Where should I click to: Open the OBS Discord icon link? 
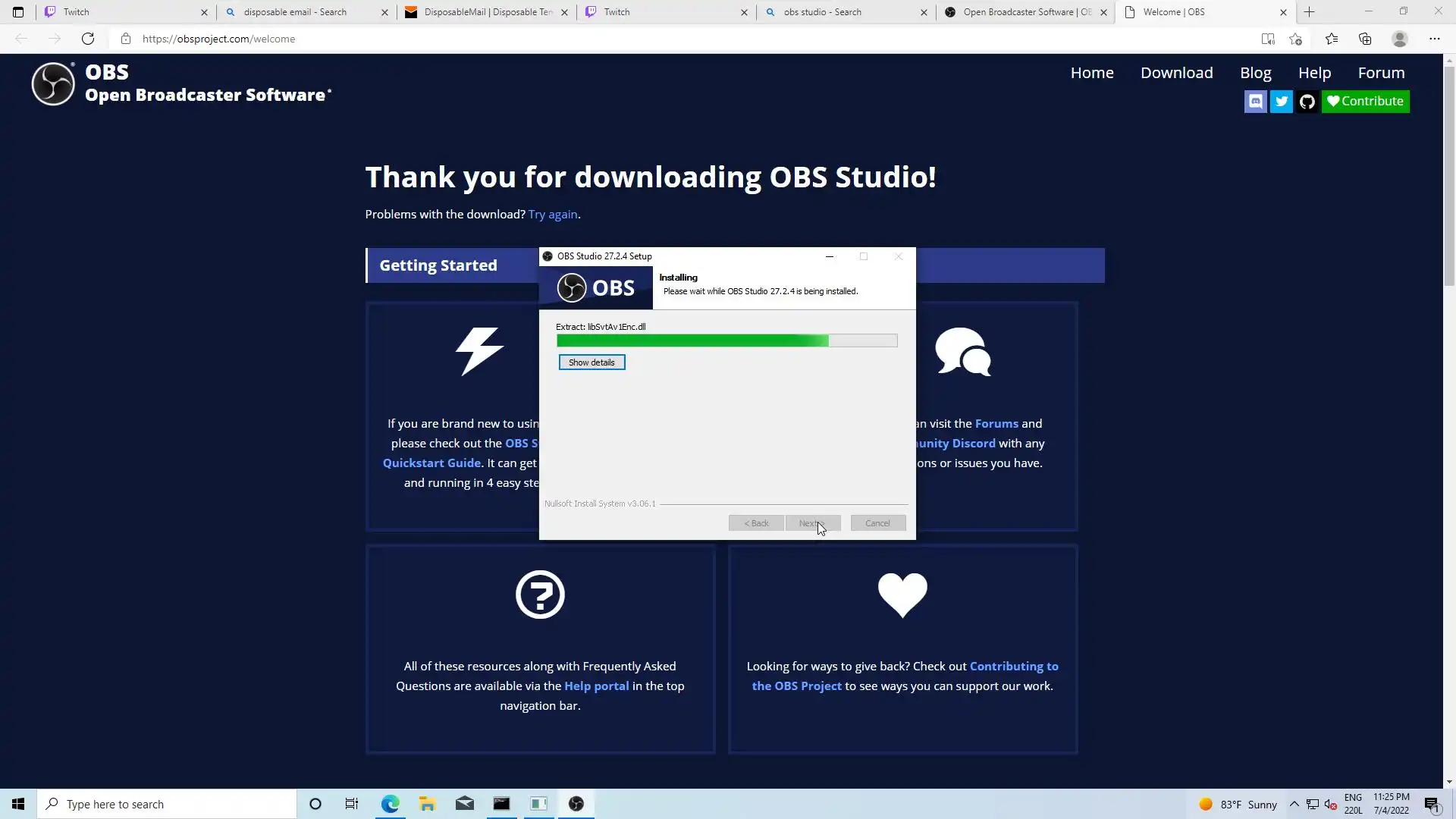tap(1256, 101)
